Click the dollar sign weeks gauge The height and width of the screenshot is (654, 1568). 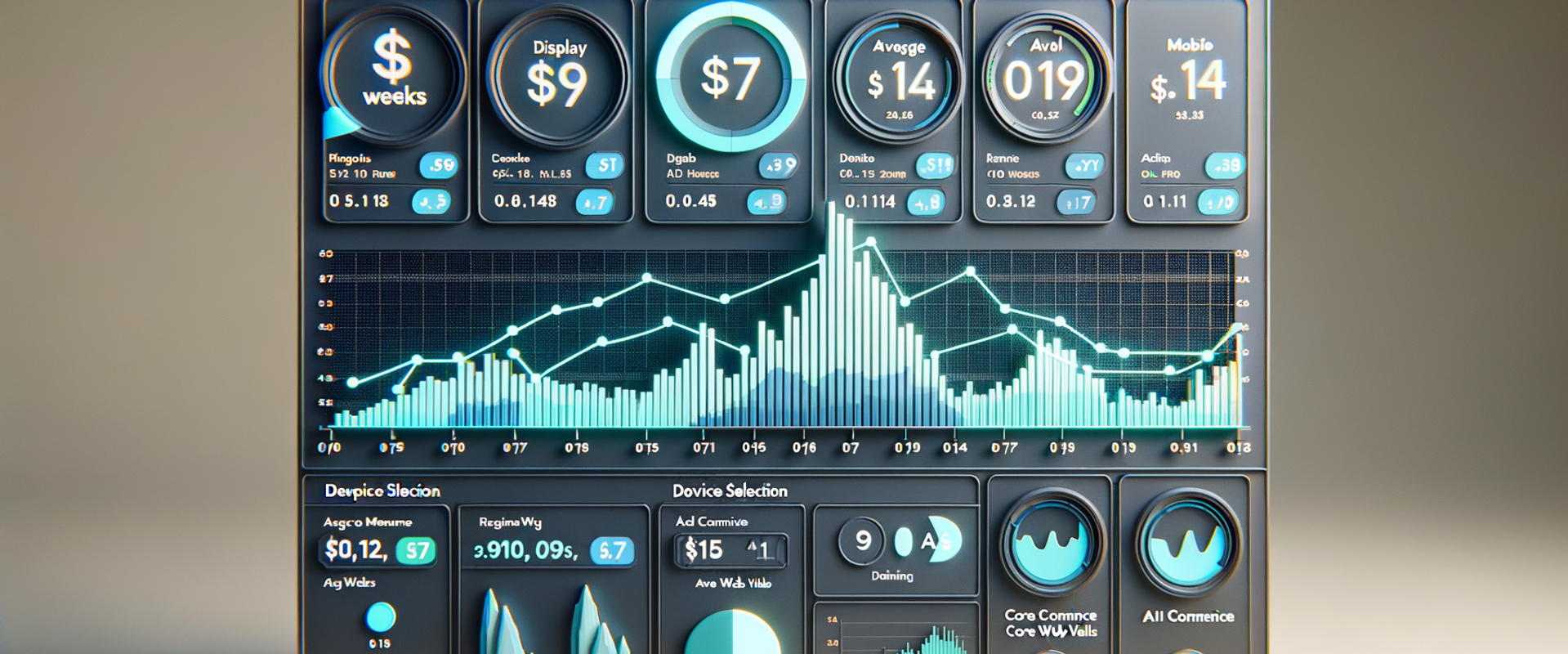click(x=393, y=75)
